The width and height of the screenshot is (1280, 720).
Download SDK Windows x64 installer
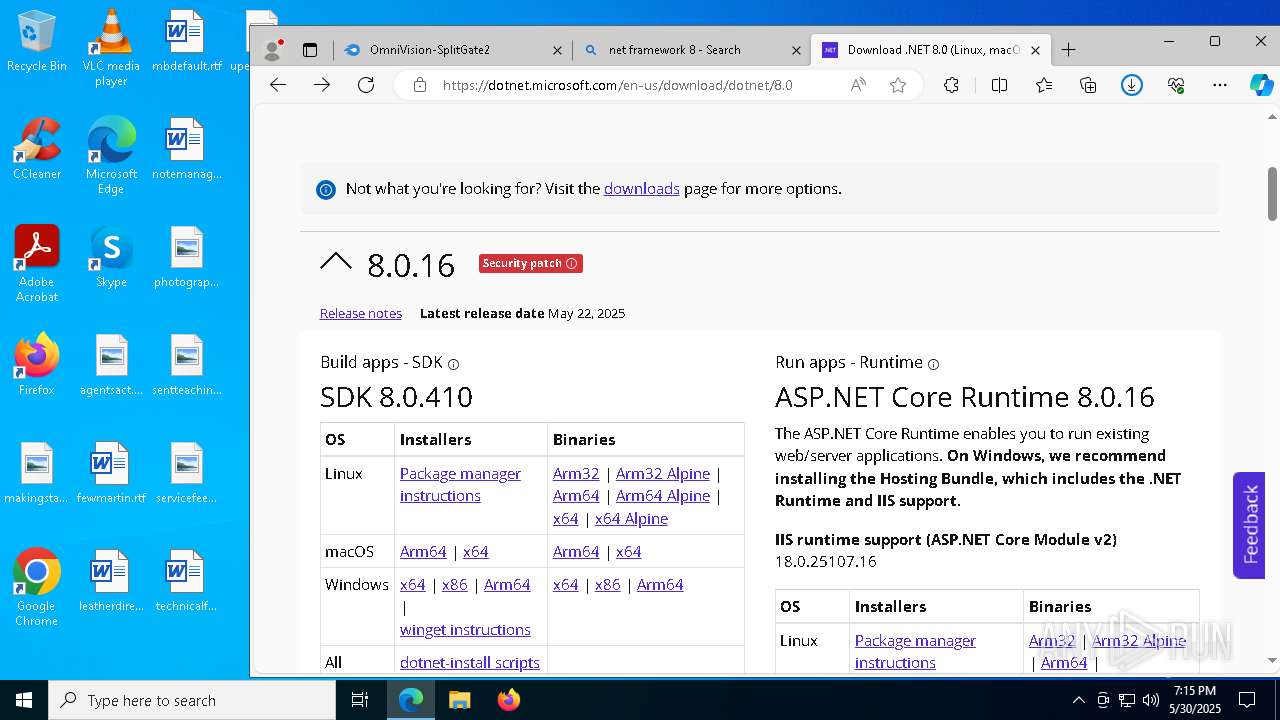[x=413, y=585]
